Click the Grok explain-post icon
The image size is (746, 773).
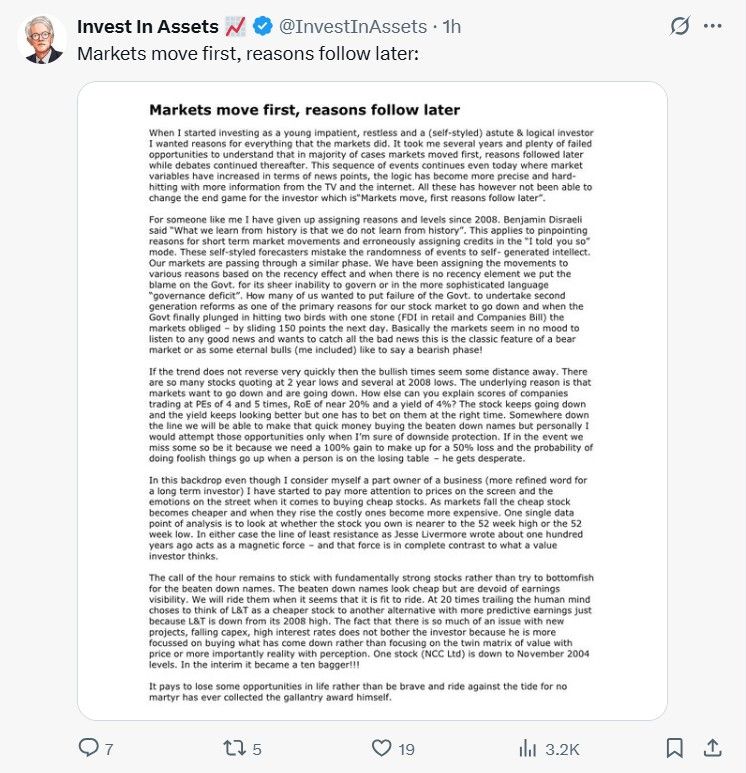679,26
